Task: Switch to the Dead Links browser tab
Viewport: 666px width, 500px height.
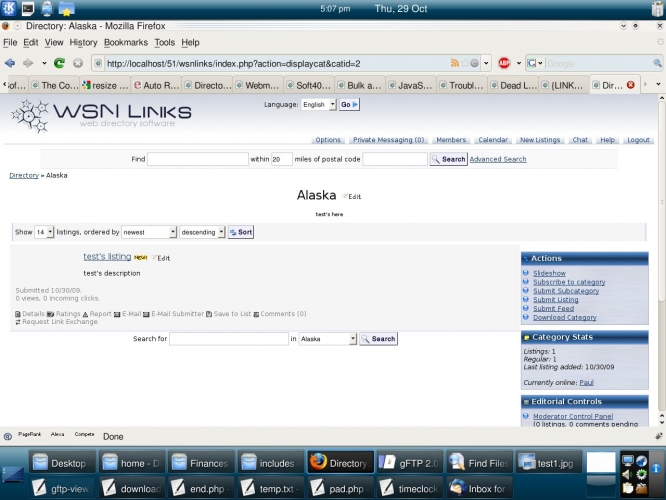Action: pyautogui.click(x=518, y=86)
